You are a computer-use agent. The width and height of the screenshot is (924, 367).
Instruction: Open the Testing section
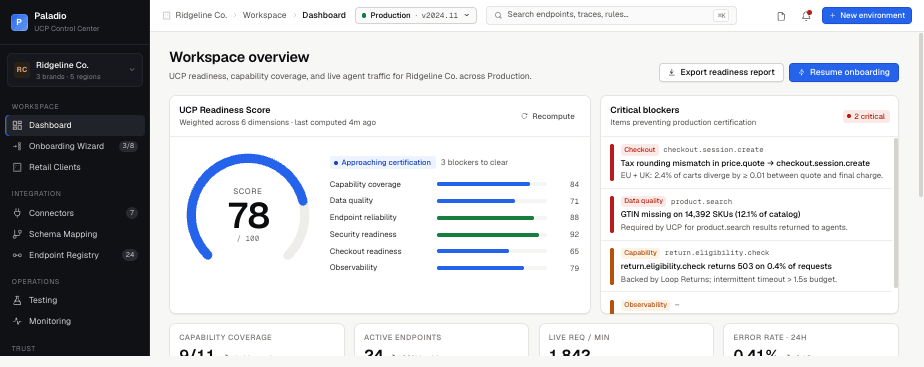(75, 300)
